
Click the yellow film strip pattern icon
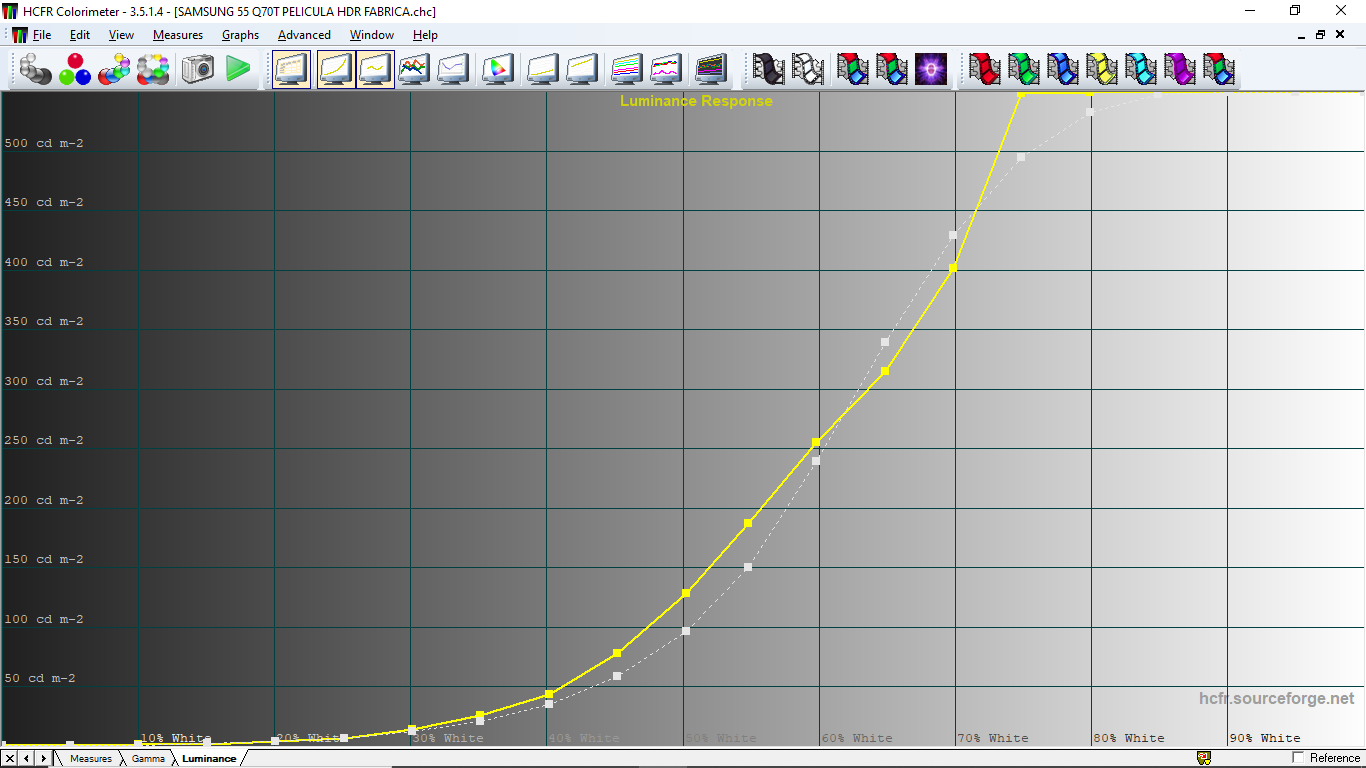[x=1102, y=69]
